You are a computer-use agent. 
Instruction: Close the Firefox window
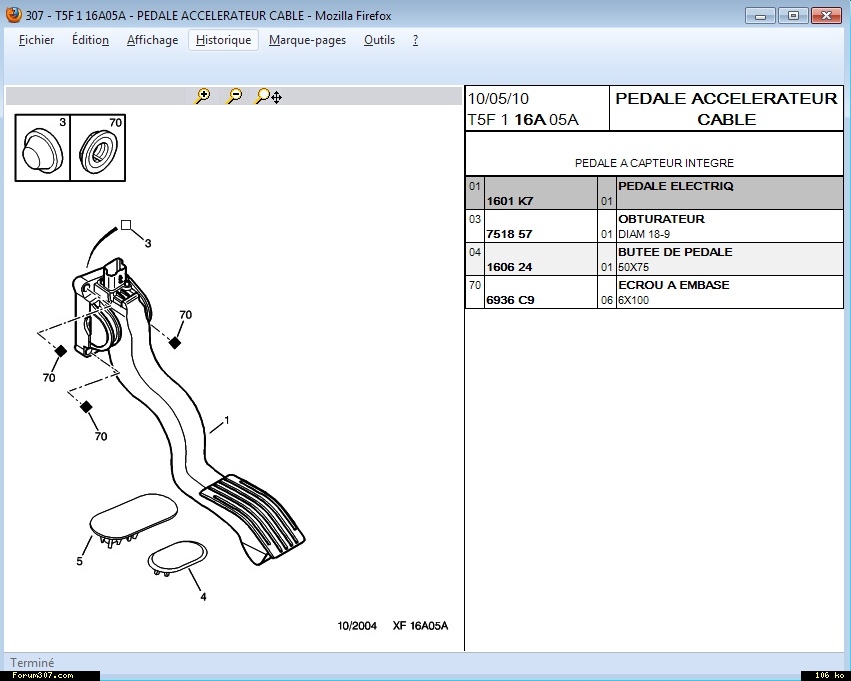[826, 16]
